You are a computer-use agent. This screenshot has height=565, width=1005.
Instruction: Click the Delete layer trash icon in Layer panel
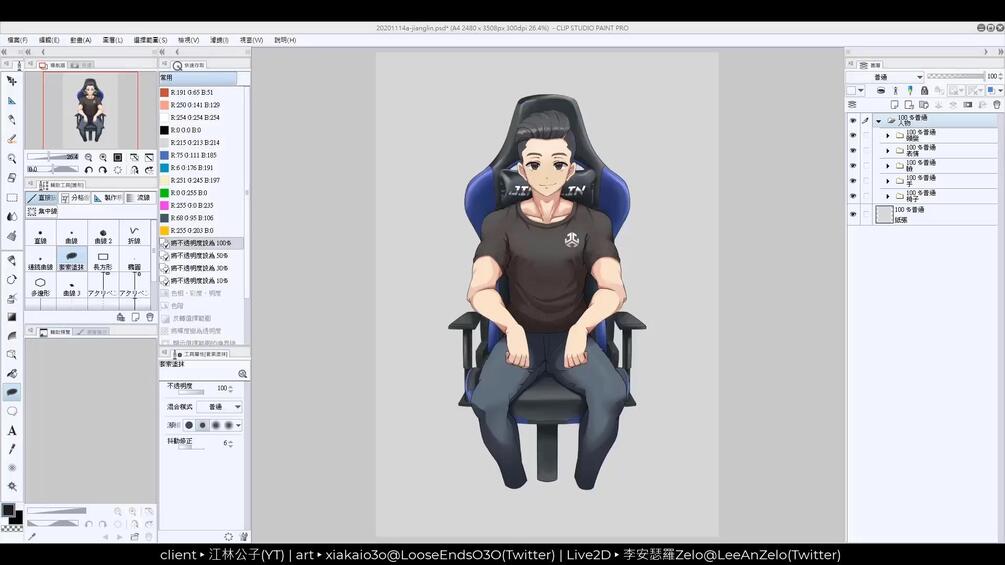(x=997, y=104)
